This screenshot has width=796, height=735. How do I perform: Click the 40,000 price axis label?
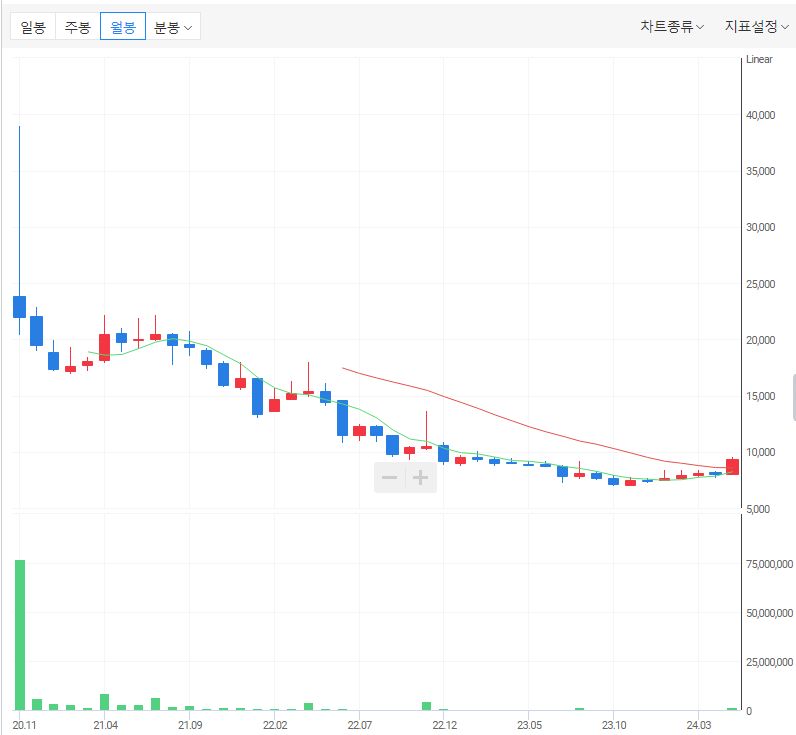pyautogui.click(x=760, y=115)
